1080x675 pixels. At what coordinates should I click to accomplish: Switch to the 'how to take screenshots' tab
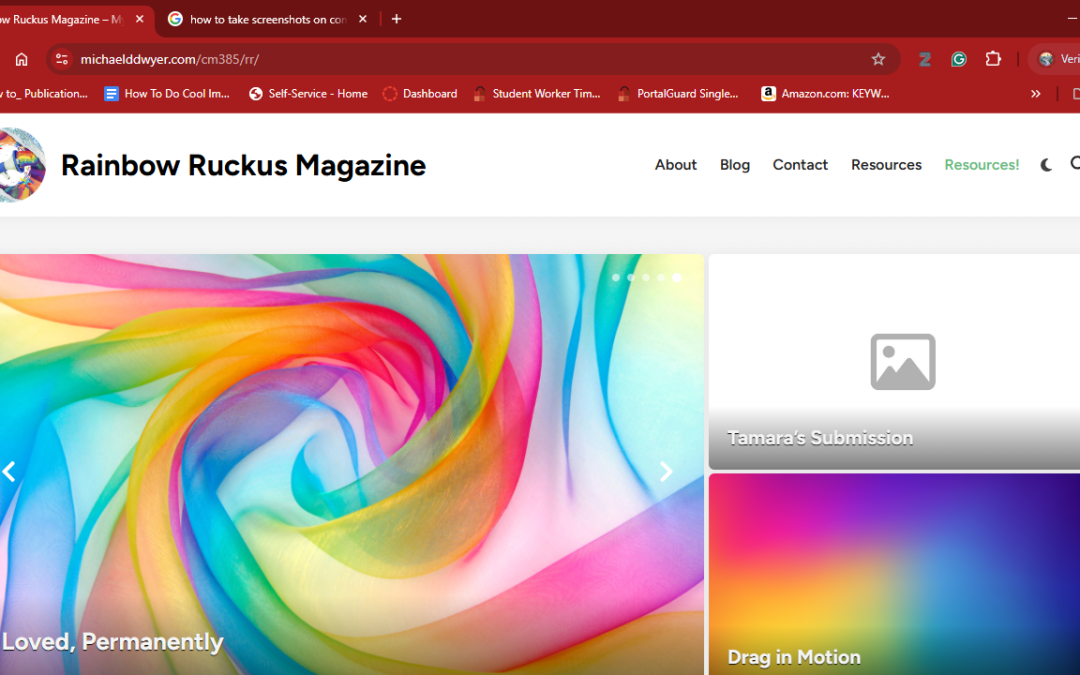267,19
